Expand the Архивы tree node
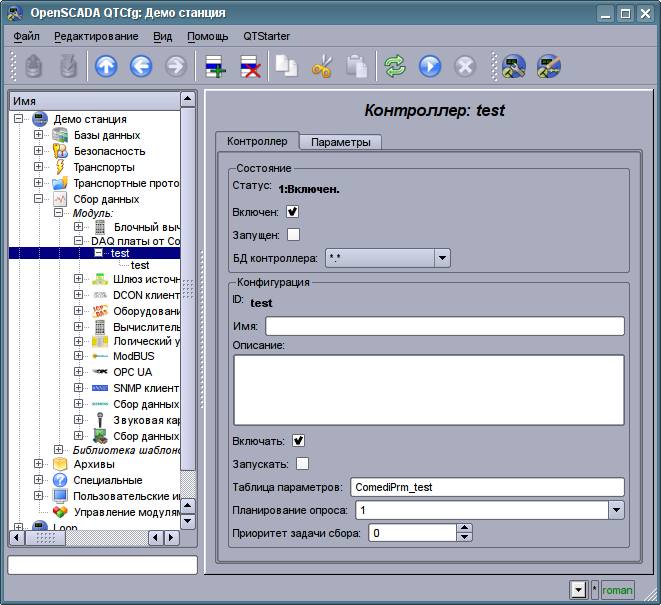 point(38,464)
